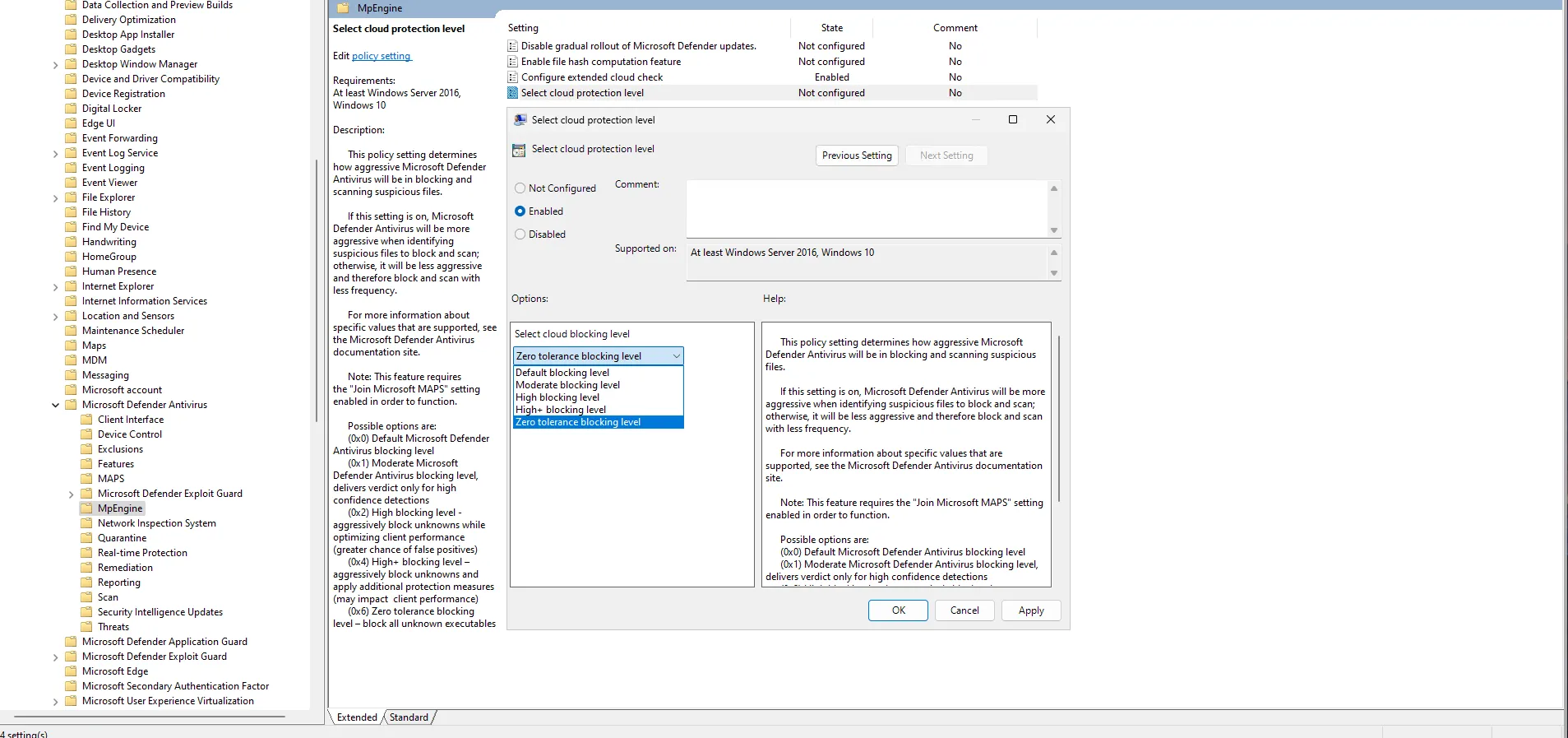
Task: Click the MpEngine folder icon in tree
Action: (x=87, y=508)
